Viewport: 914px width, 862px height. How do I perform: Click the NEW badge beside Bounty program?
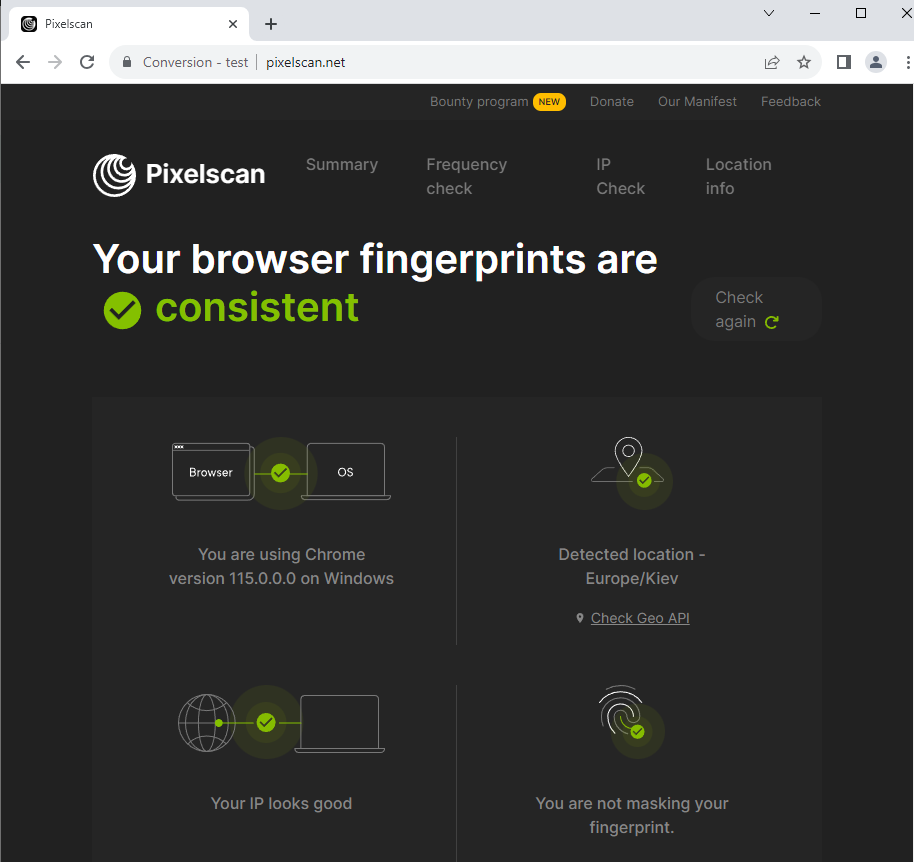point(549,101)
